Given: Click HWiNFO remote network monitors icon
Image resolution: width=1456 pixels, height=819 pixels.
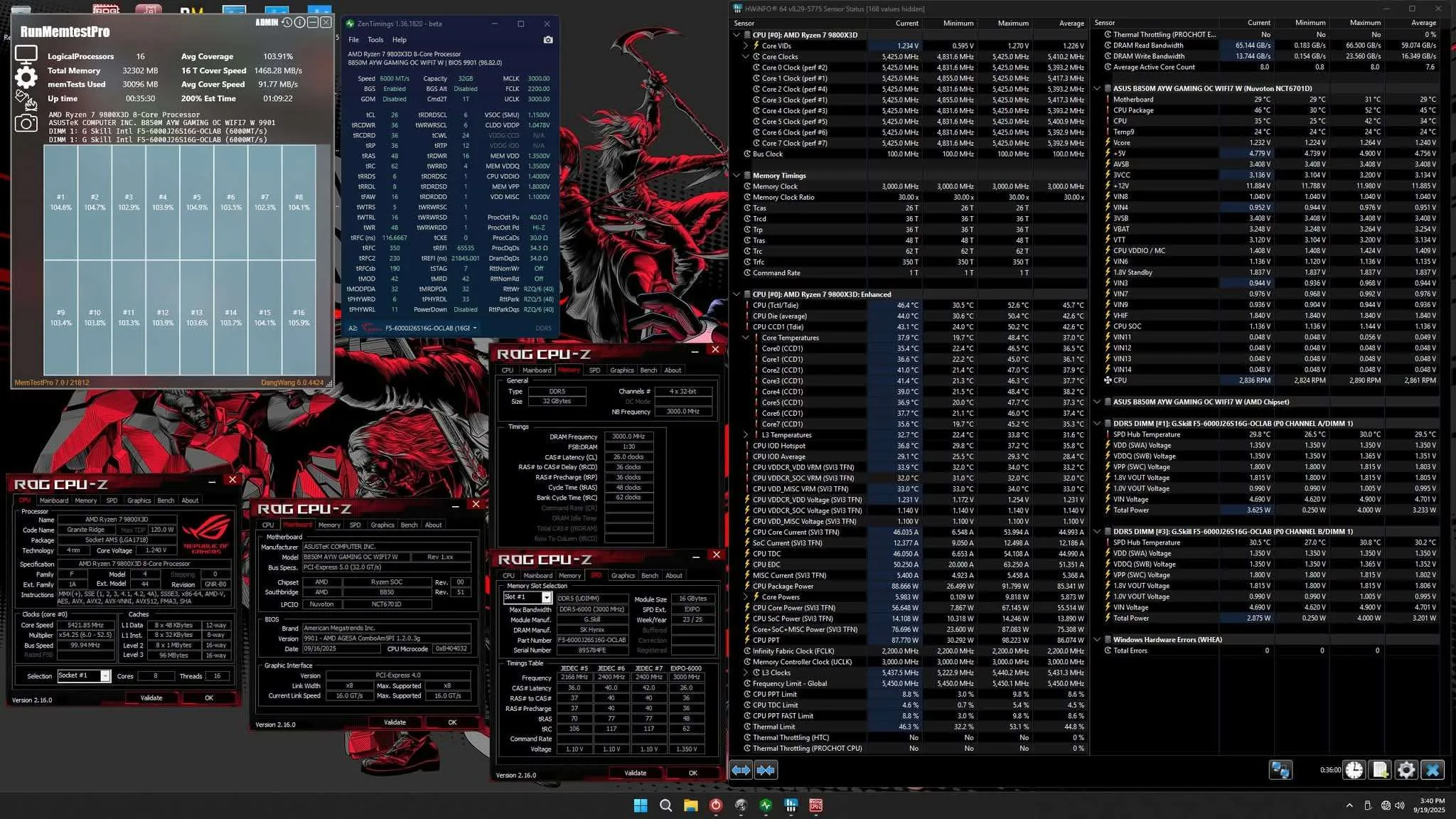Looking at the screenshot, I should pos(1280,770).
